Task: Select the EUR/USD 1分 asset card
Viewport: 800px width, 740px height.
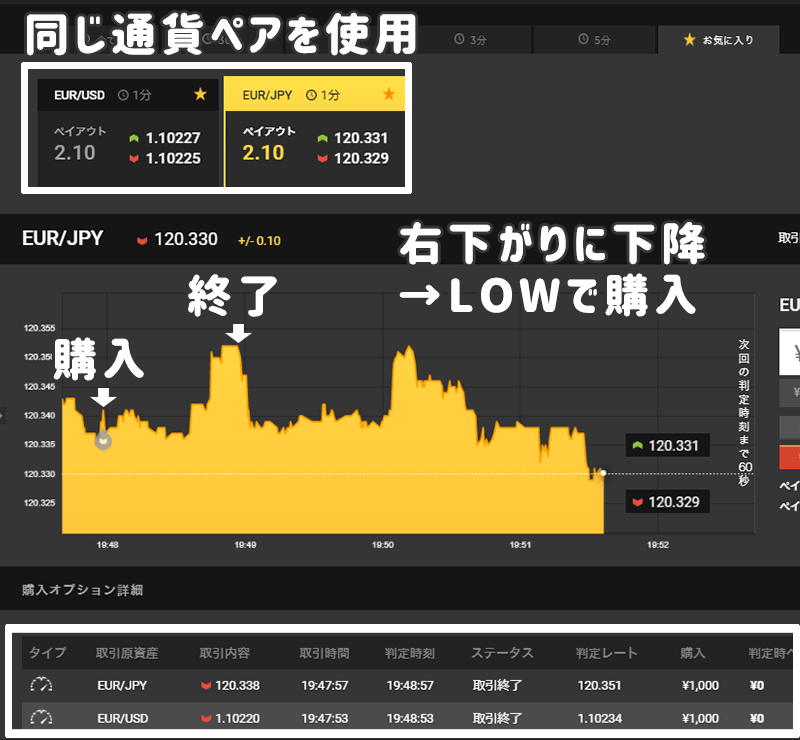Action: [128, 133]
